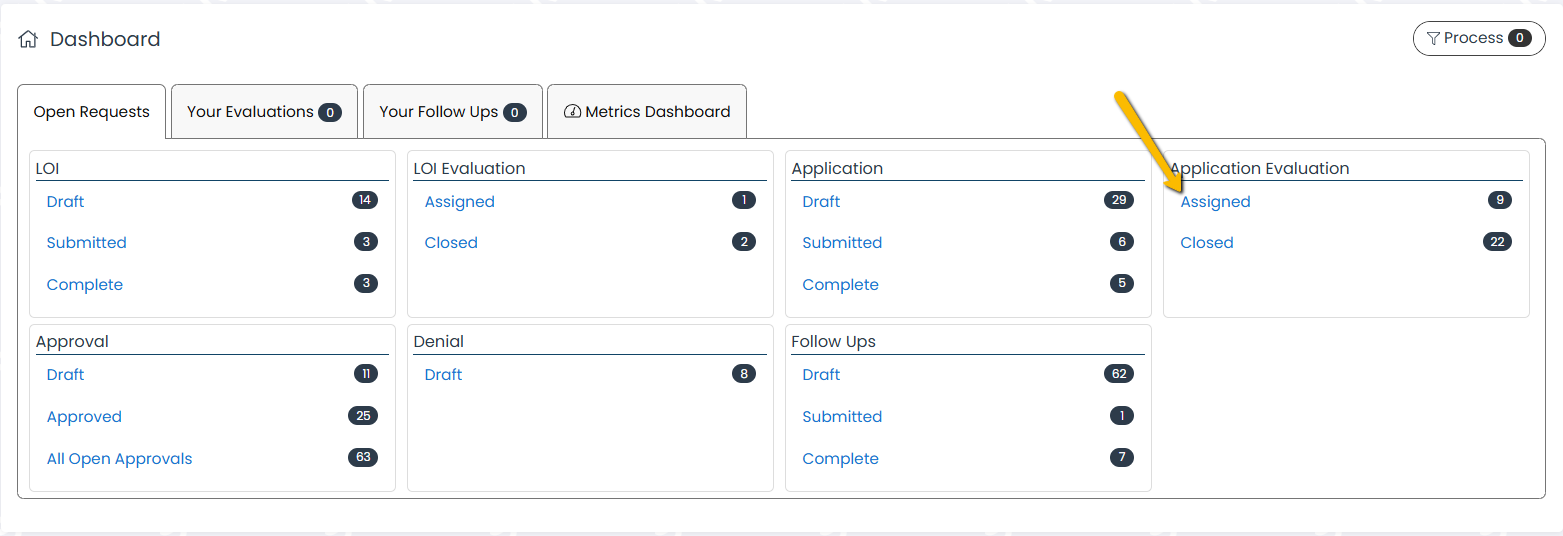
Task: Open Draft under the Follow Ups section
Action: (x=821, y=375)
